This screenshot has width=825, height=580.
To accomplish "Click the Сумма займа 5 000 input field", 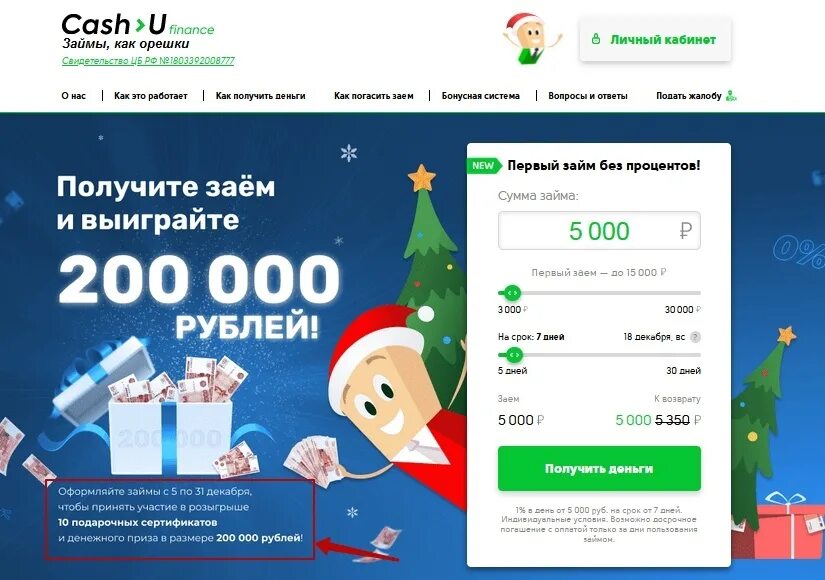I will (x=599, y=231).
